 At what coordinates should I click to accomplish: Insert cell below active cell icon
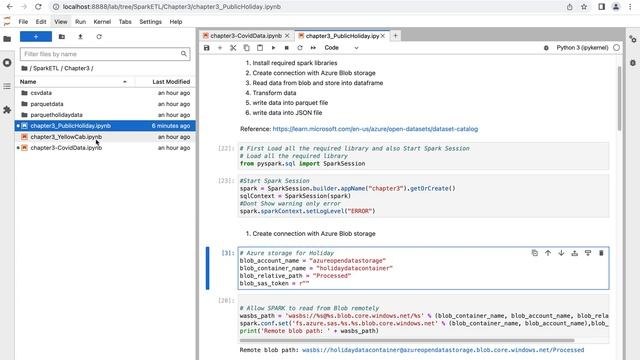click(x=588, y=253)
